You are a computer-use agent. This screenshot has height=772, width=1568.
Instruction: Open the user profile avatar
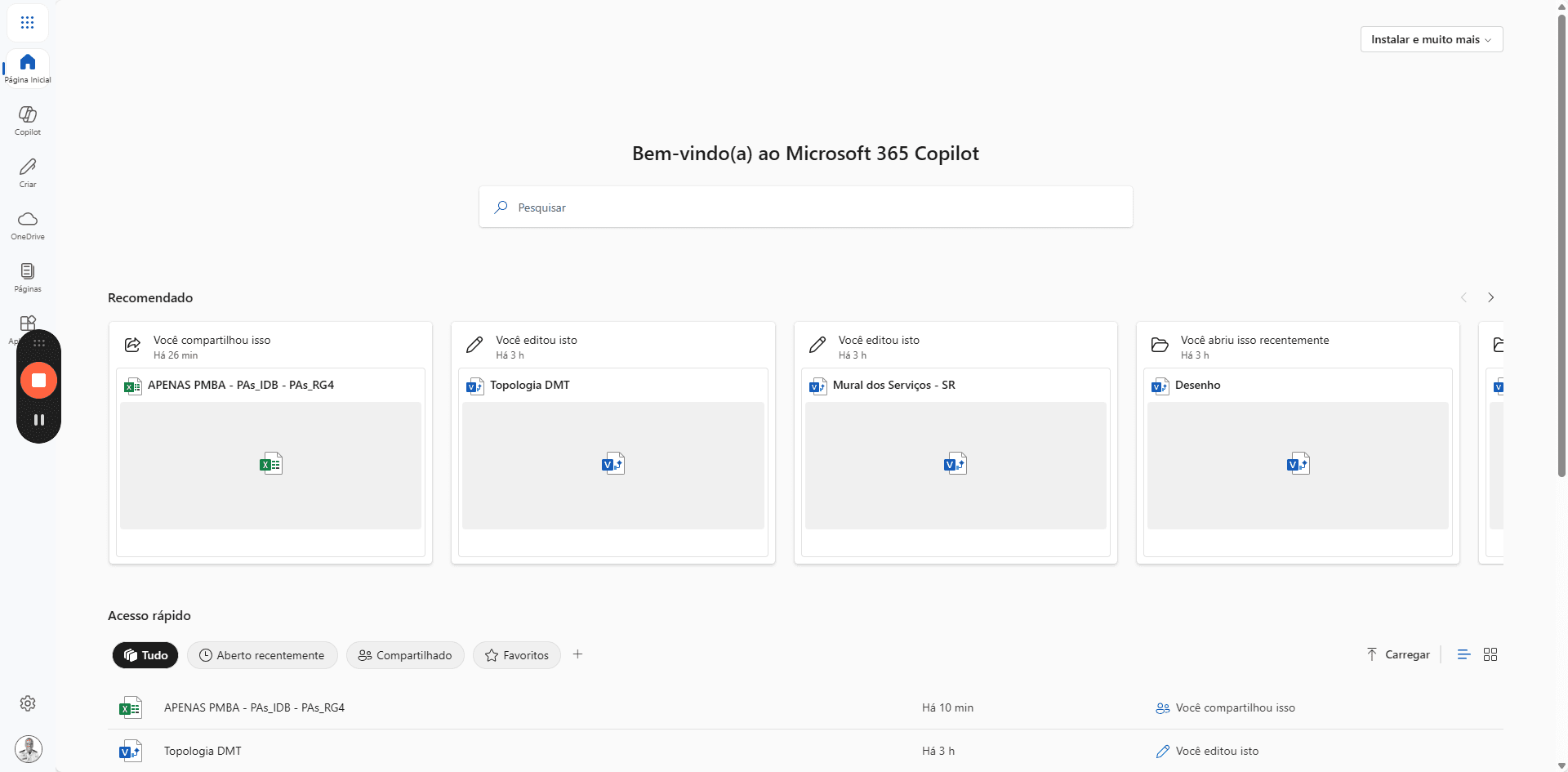tap(29, 749)
